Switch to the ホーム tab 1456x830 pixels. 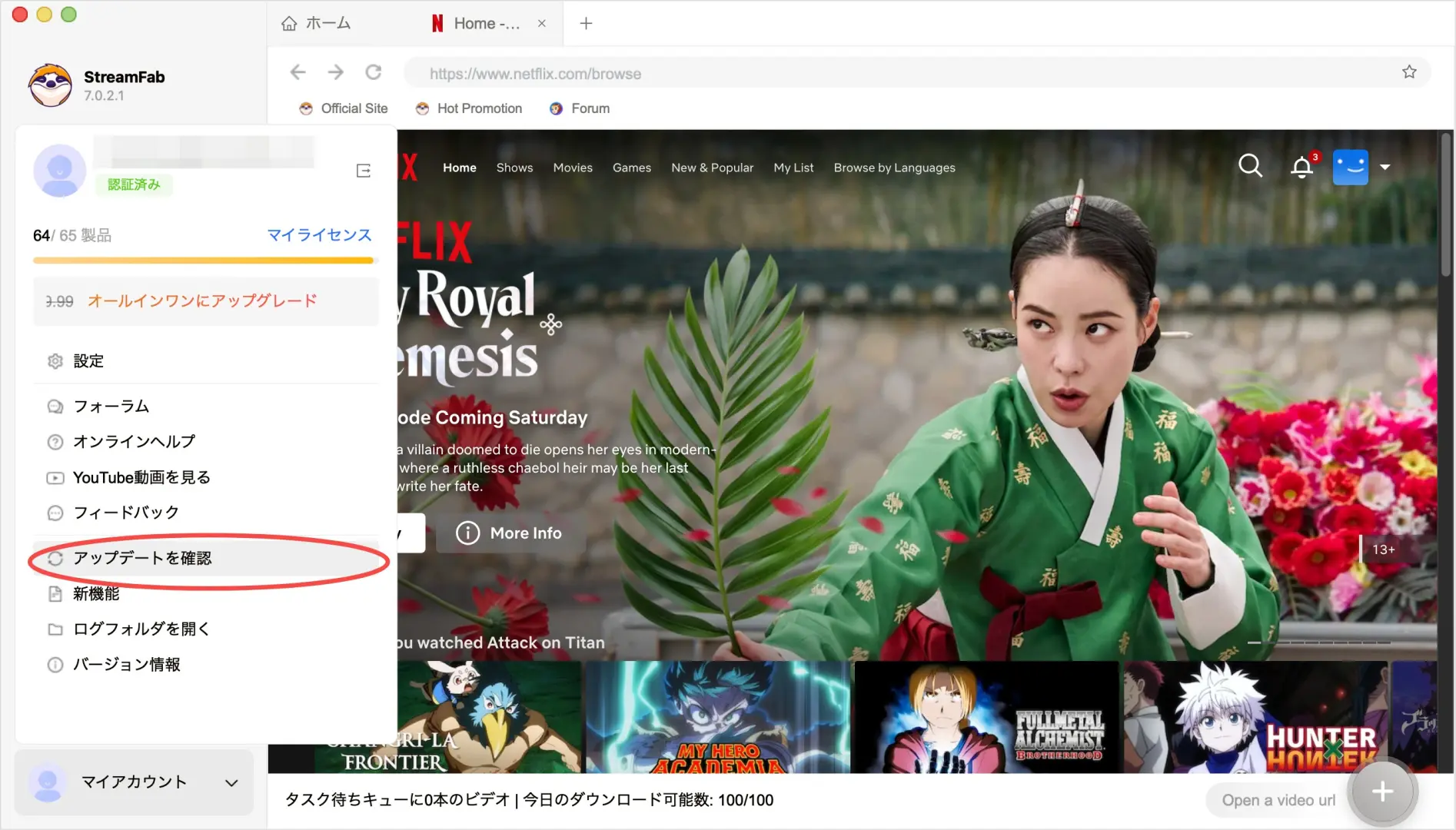click(x=316, y=23)
